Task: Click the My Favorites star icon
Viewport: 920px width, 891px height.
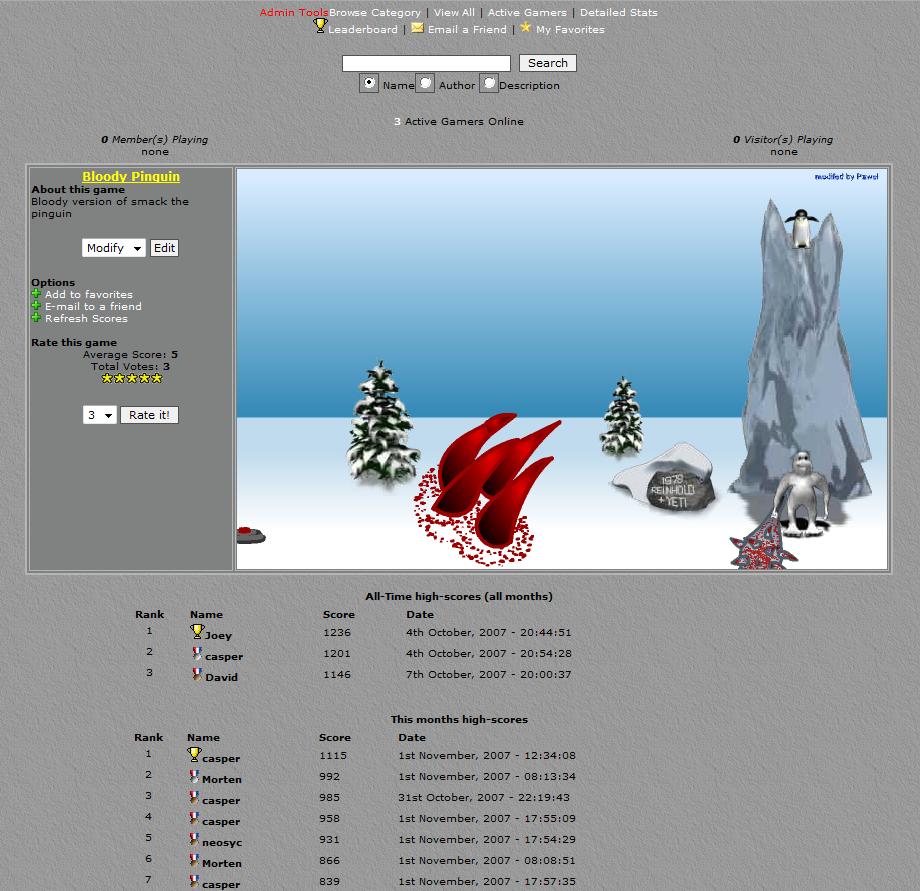Action: pyautogui.click(x=525, y=28)
